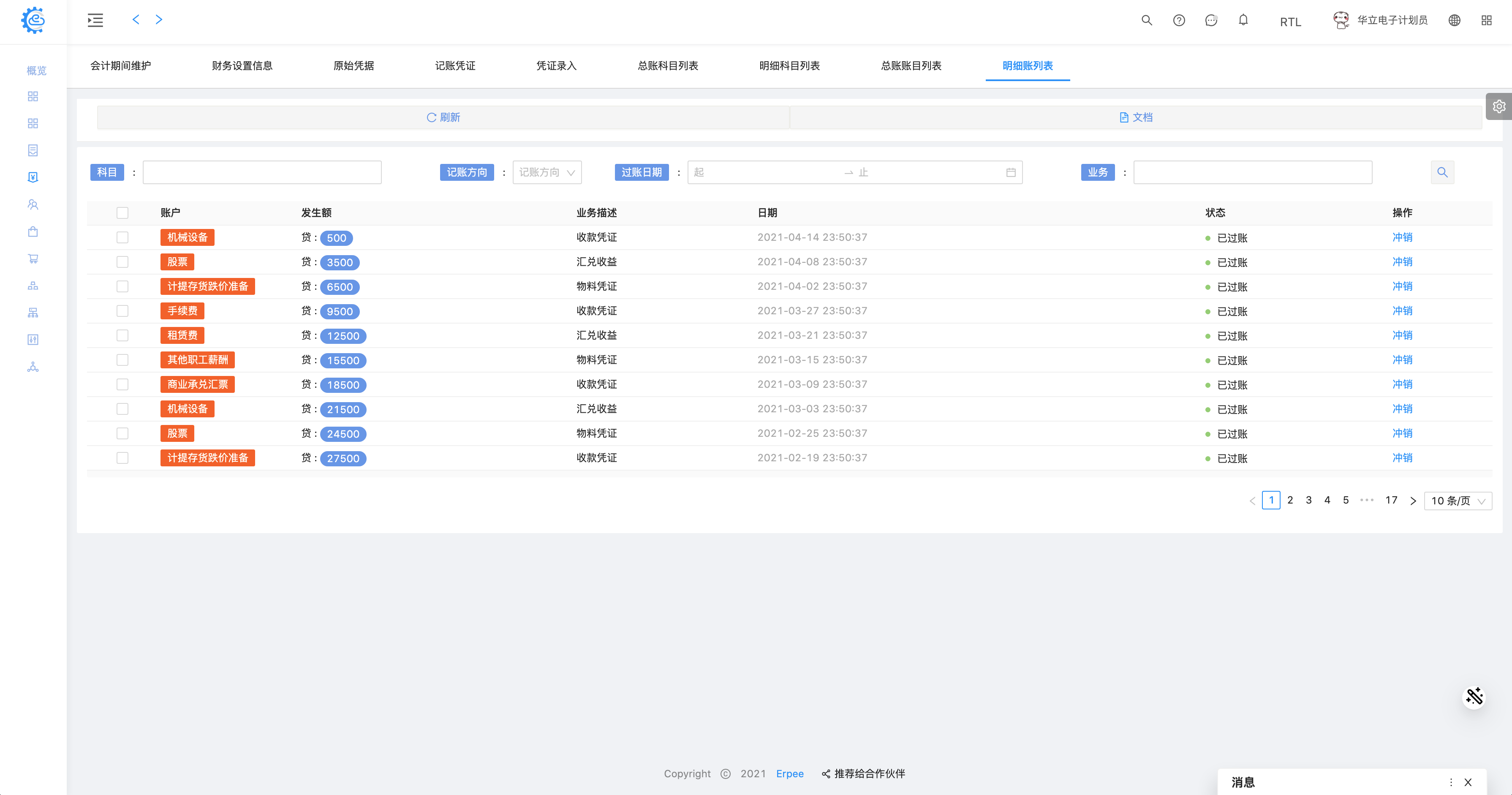Click the blue search icon beside 业务 filter
Screen dimensions: 1512x795
[x=1442, y=172]
